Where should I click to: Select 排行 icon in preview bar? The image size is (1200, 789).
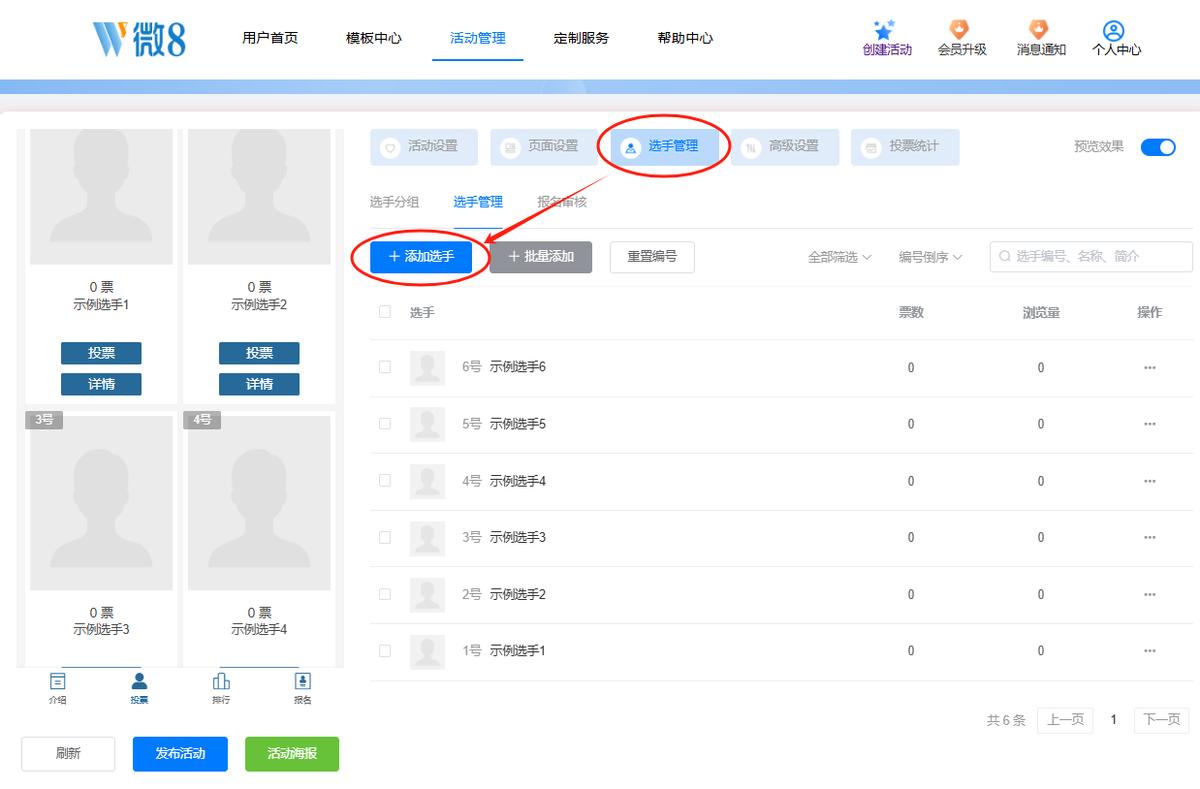(221, 681)
